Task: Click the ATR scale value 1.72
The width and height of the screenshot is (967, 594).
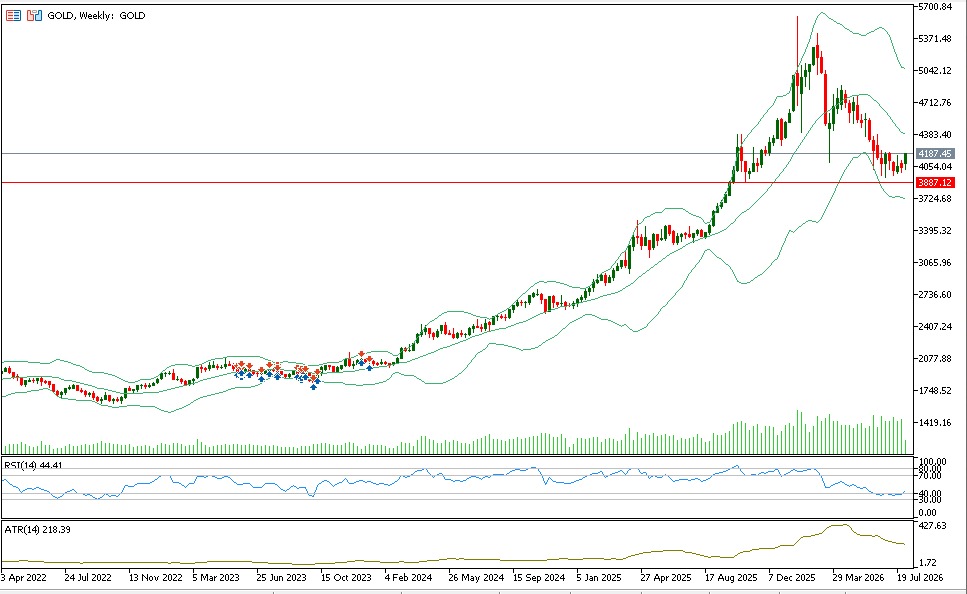Action: click(929, 563)
